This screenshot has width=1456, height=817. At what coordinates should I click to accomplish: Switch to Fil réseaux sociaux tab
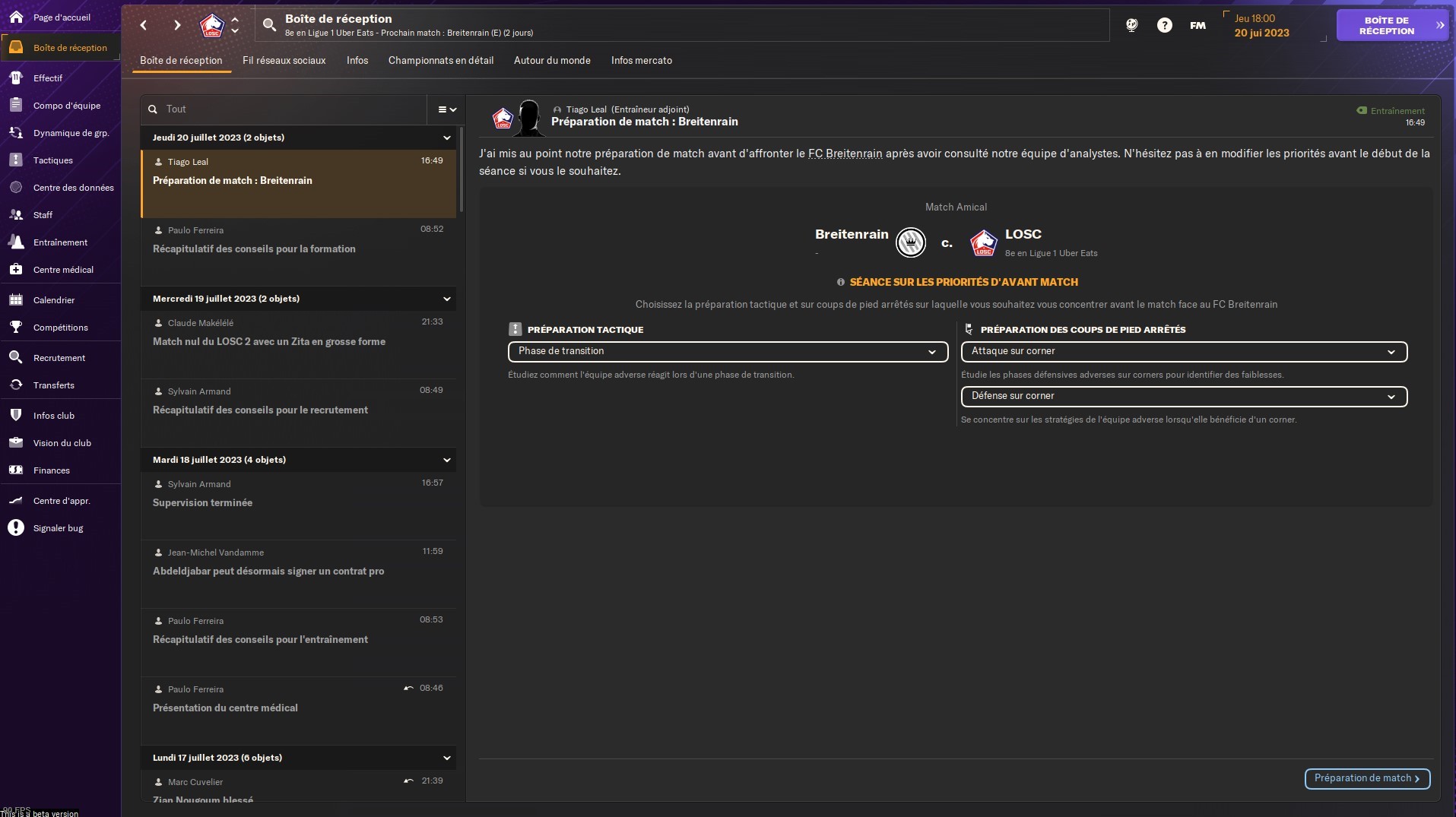pos(284,60)
